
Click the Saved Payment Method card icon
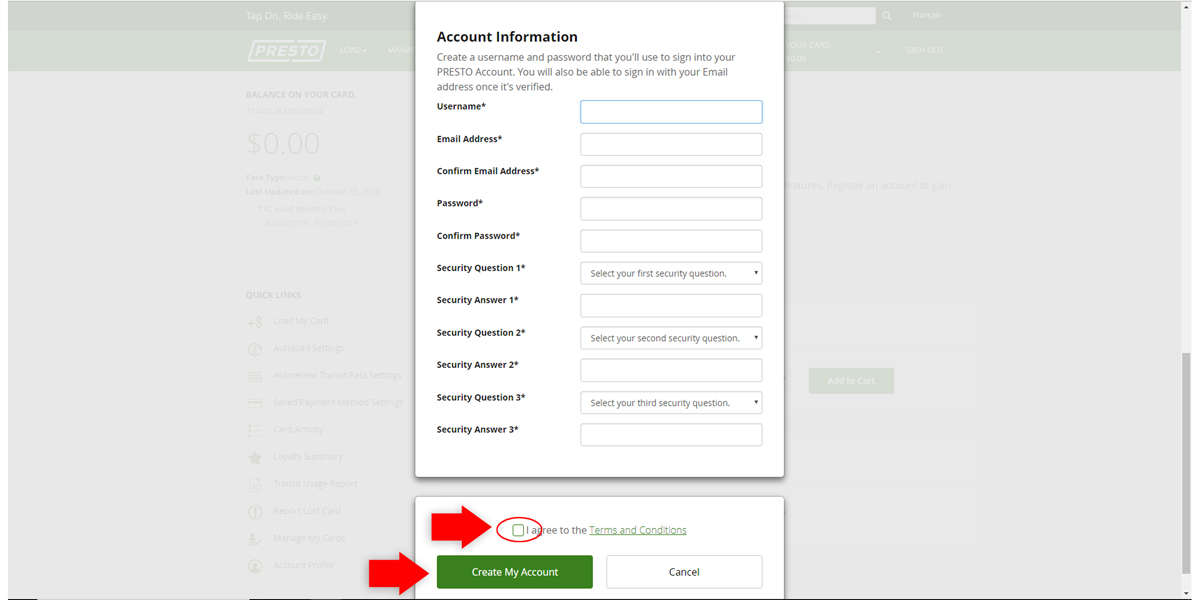tap(255, 403)
